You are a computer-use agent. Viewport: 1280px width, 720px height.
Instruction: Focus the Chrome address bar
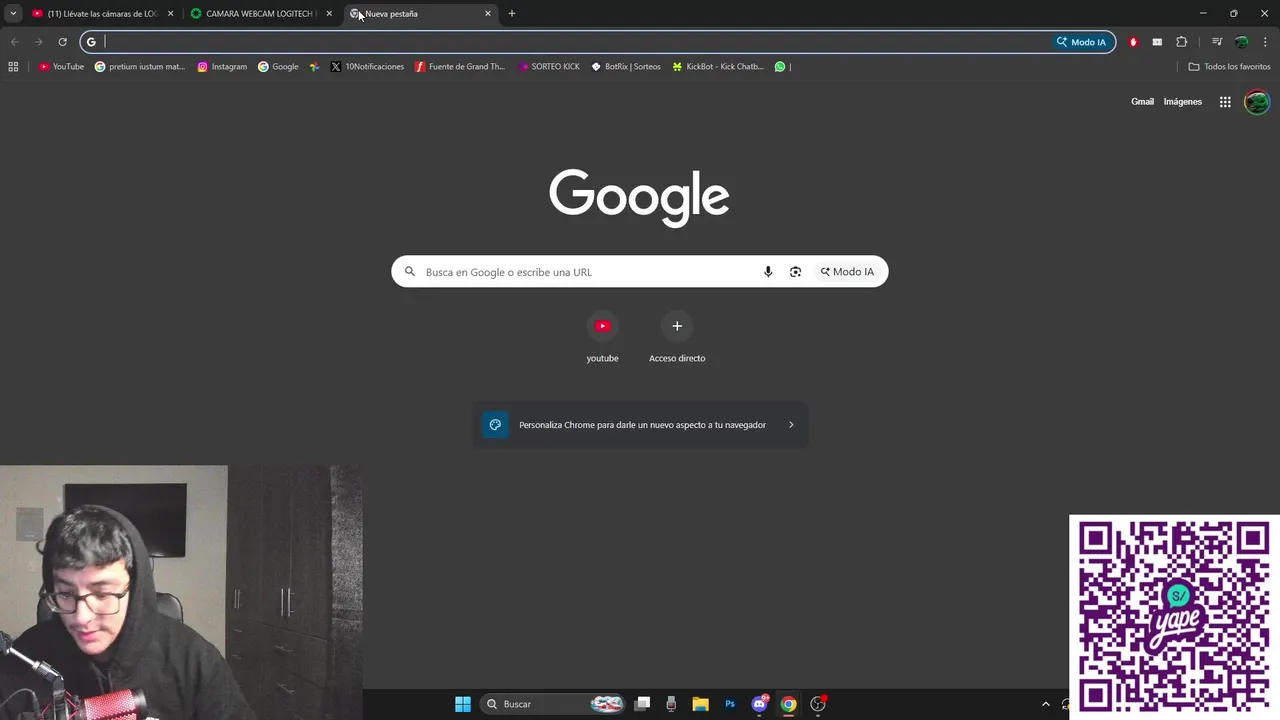(598, 42)
